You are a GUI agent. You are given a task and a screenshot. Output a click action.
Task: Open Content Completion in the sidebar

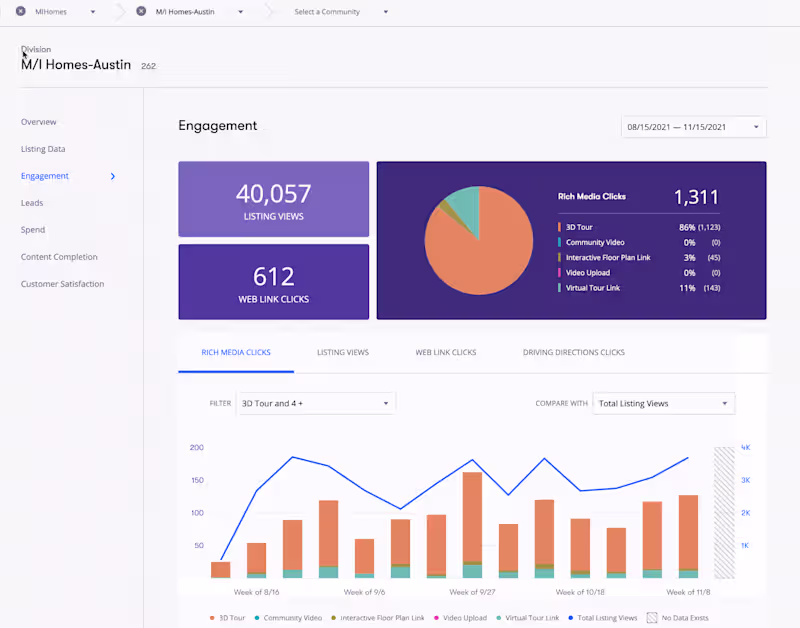59,257
